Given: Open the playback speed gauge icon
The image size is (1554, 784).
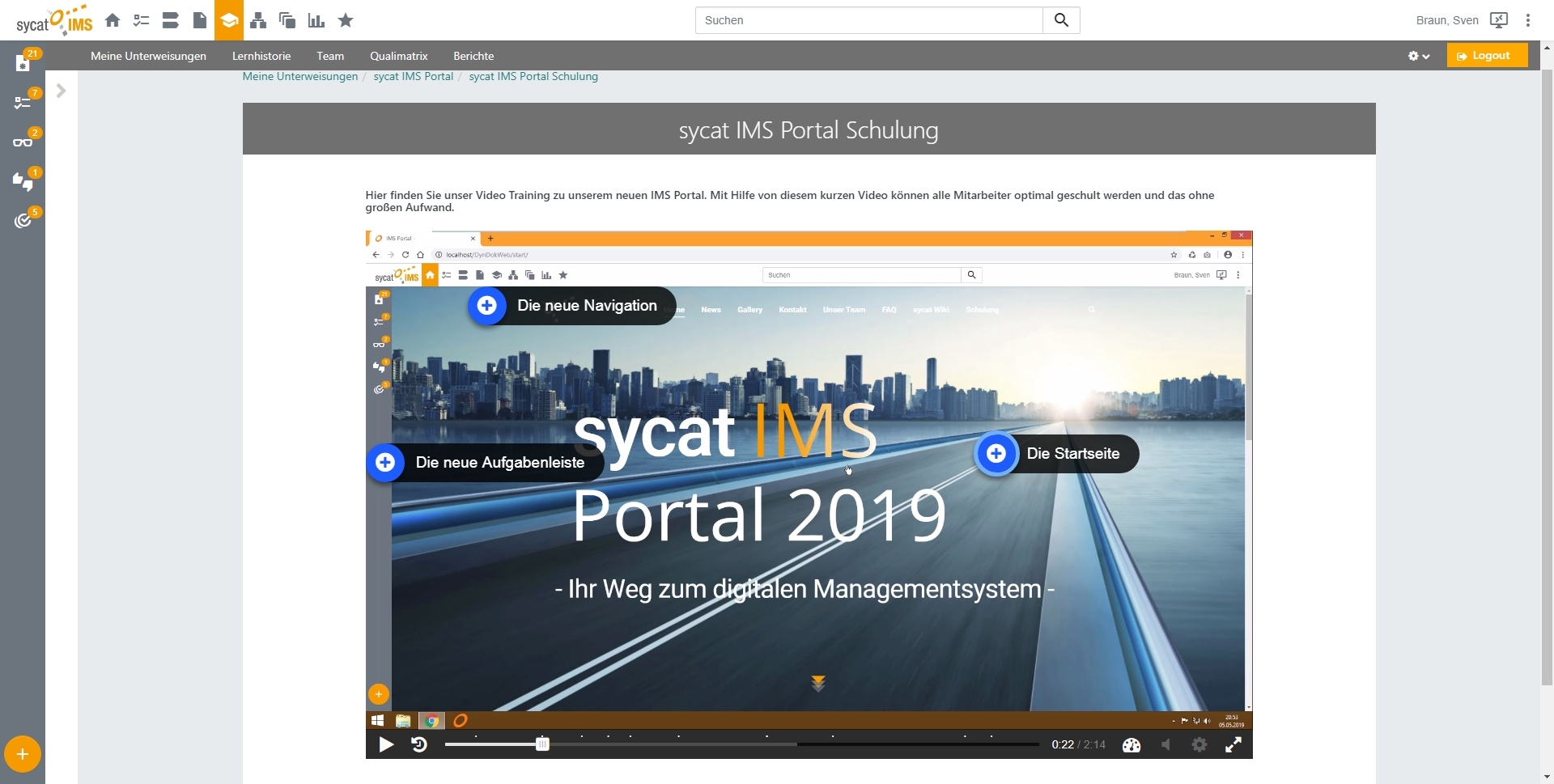Looking at the screenshot, I should coord(1132,745).
